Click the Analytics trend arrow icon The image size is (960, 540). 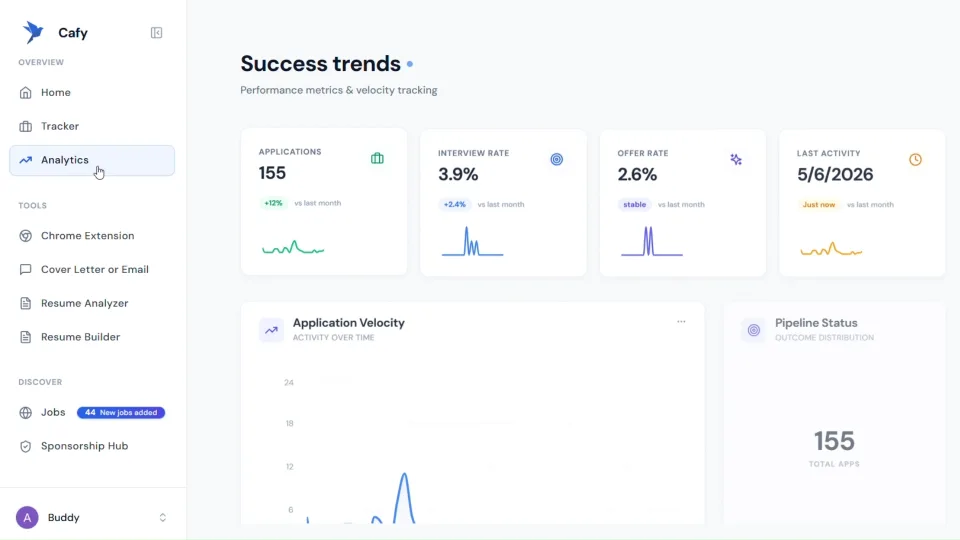point(25,160)
